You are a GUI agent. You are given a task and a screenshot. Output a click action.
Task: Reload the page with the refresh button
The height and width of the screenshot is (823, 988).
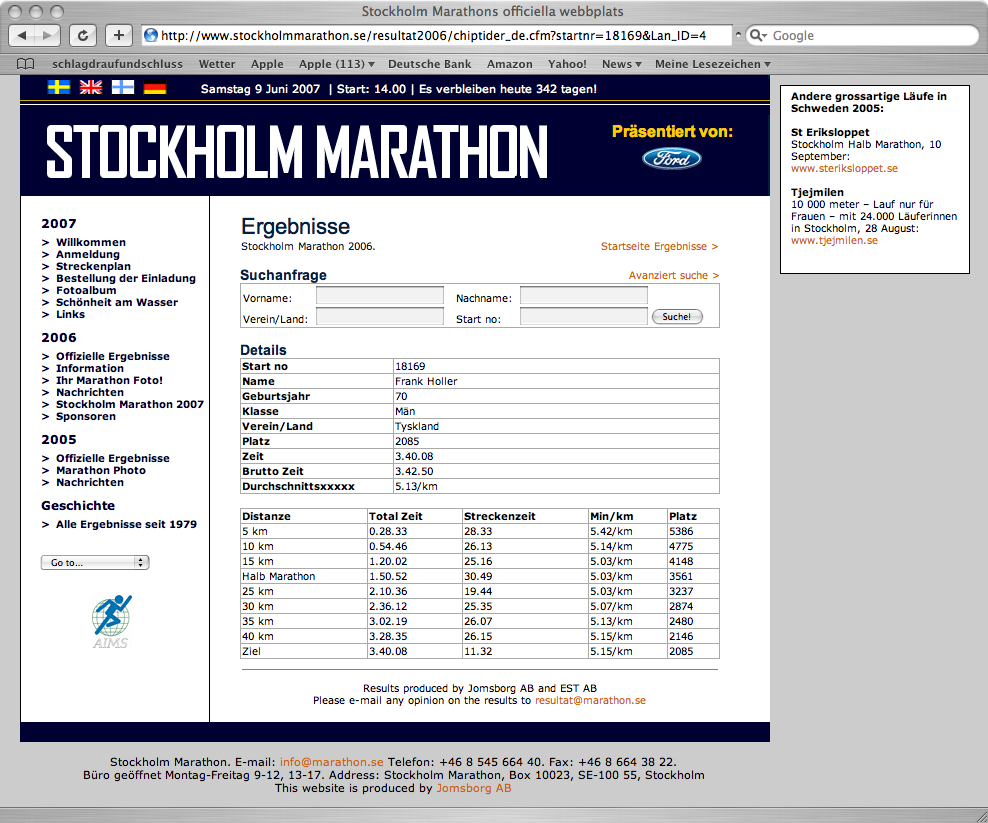83,35
